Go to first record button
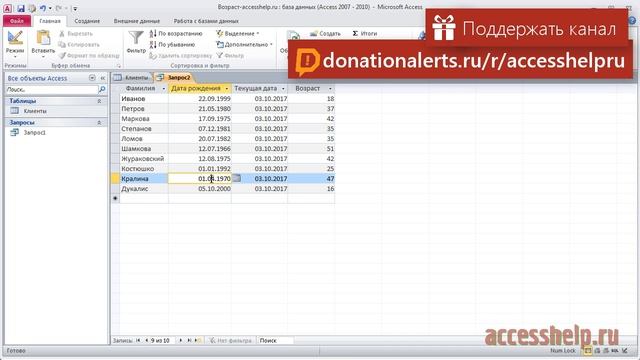This screenshot has width=640, height=360. tap(138, 340)
